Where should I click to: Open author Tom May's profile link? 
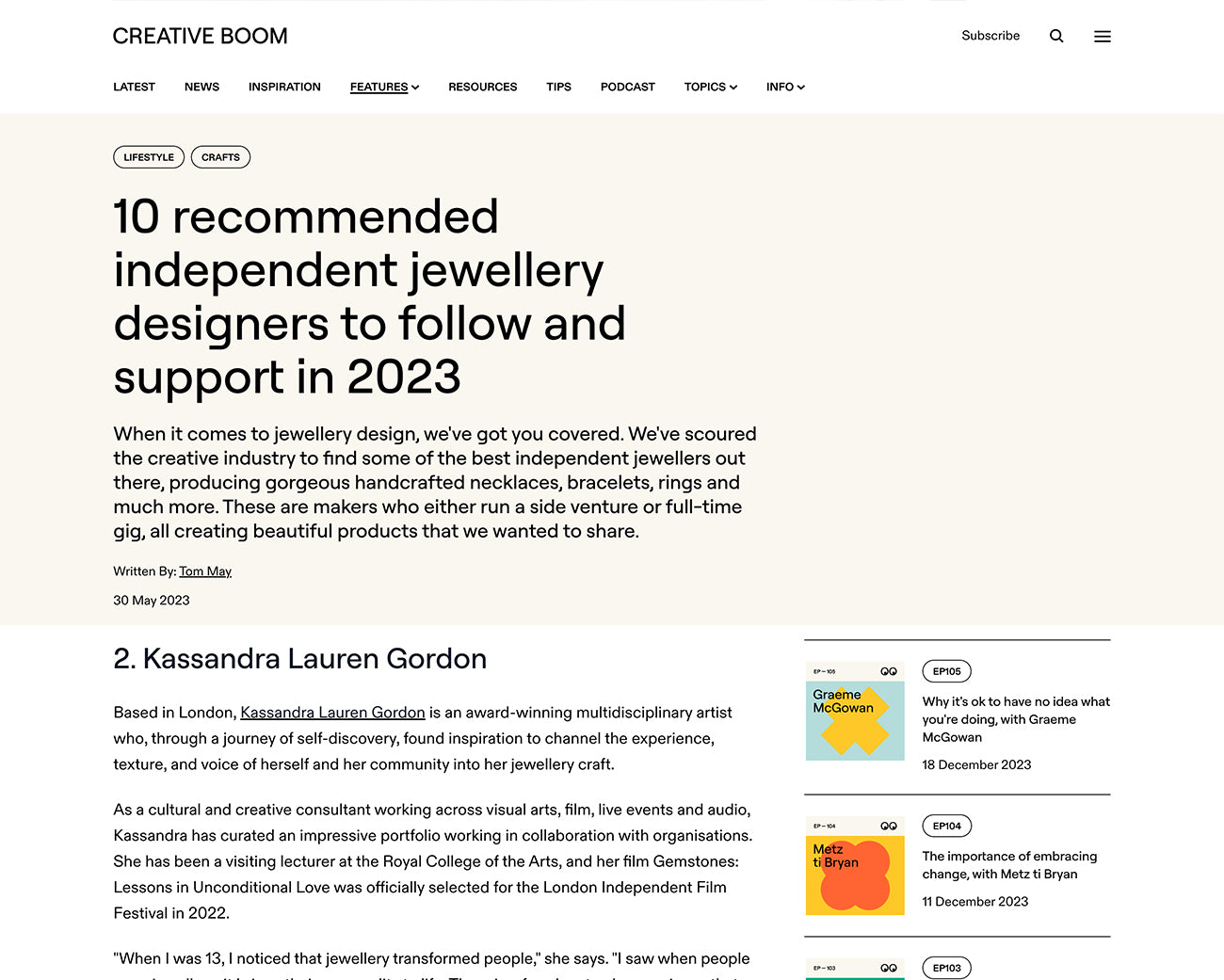point(205,571)
